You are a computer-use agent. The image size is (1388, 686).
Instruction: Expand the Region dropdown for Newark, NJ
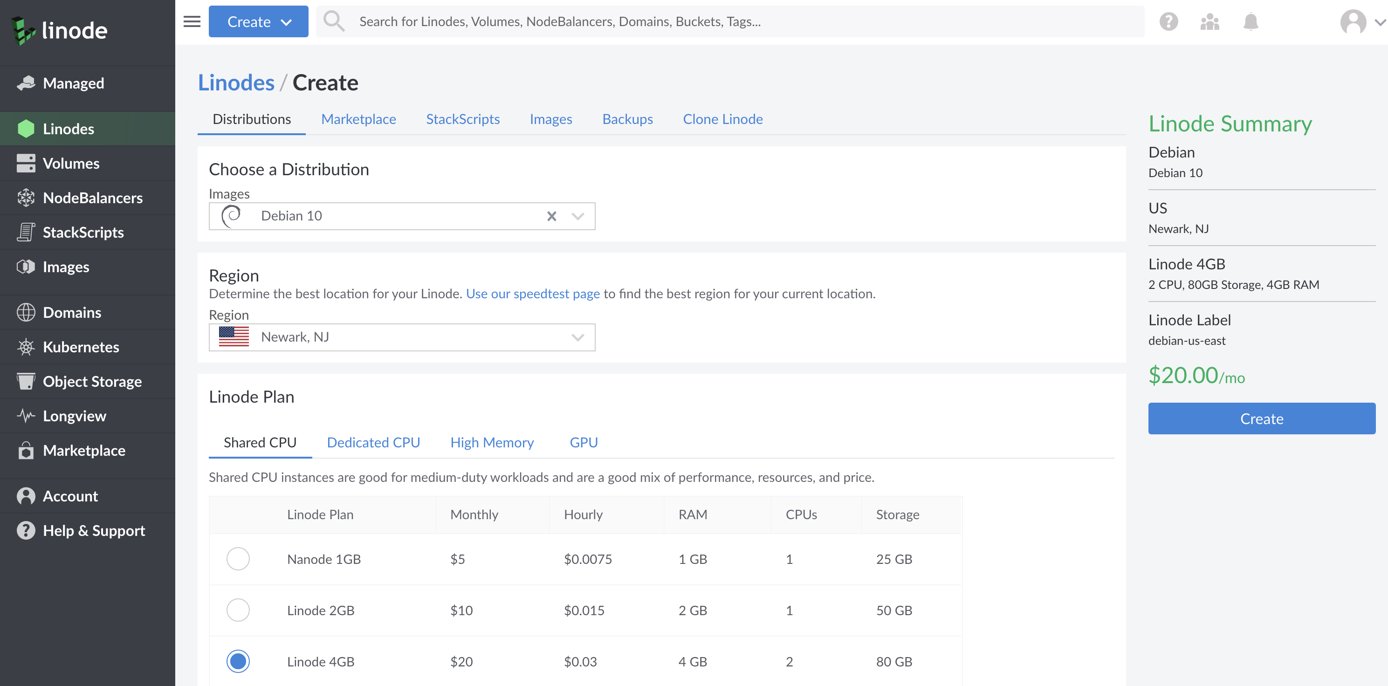point(577,337)
